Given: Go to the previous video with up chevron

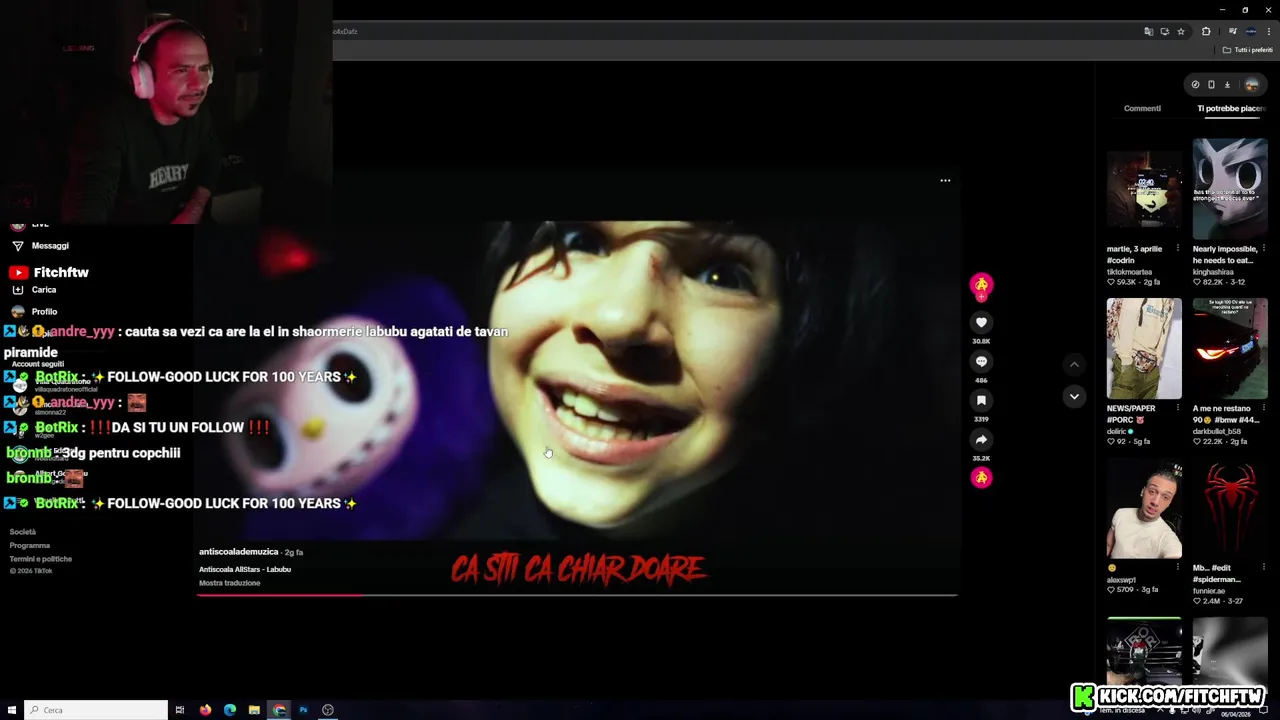Looking at the screenshot, I should 1074,365.
